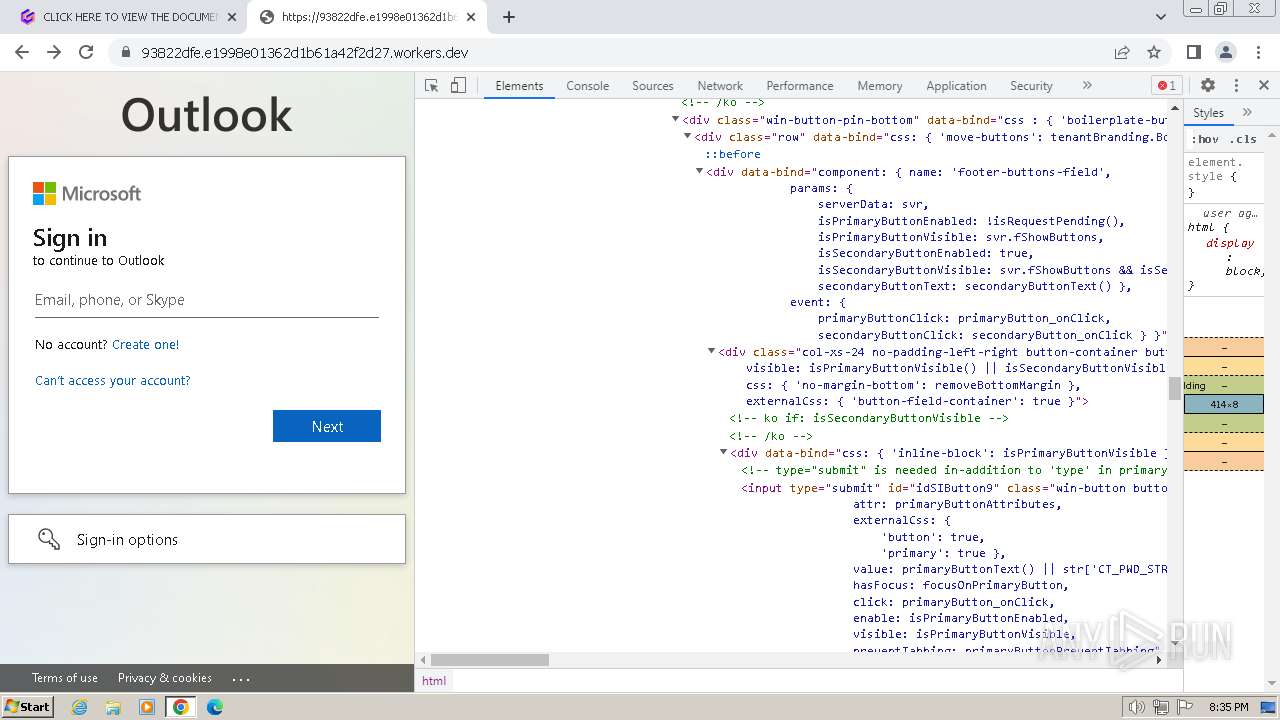Close the workers.dev tab
1280x720 pixels.
[x=471, y=17]
